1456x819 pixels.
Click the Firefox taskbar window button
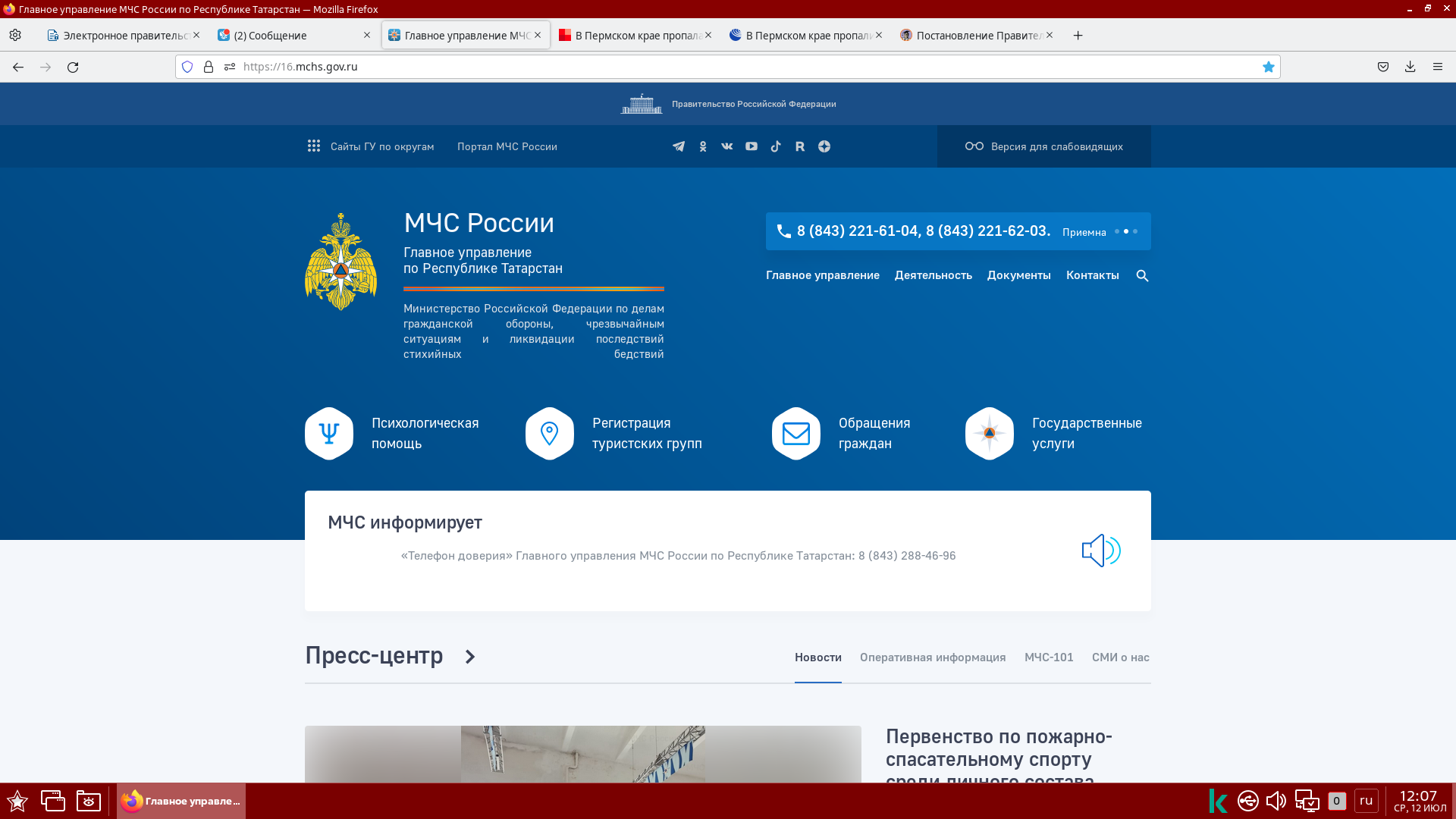(x=181, y=801)
